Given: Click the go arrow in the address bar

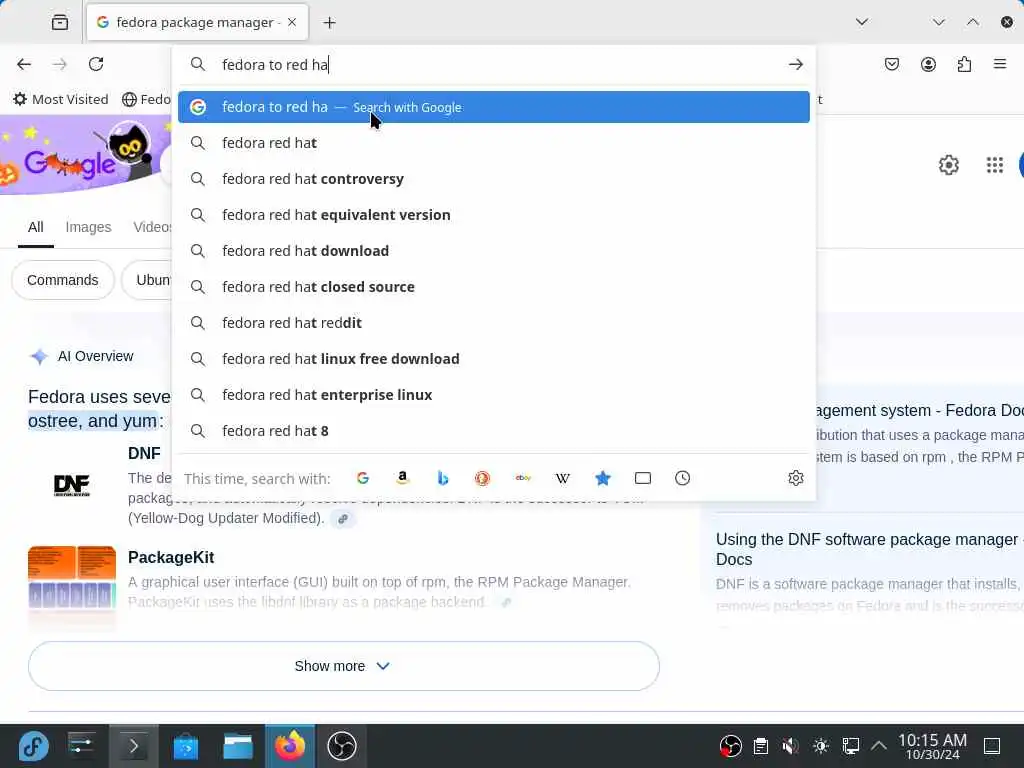Looking at the screenshot, I should point(795,64).
